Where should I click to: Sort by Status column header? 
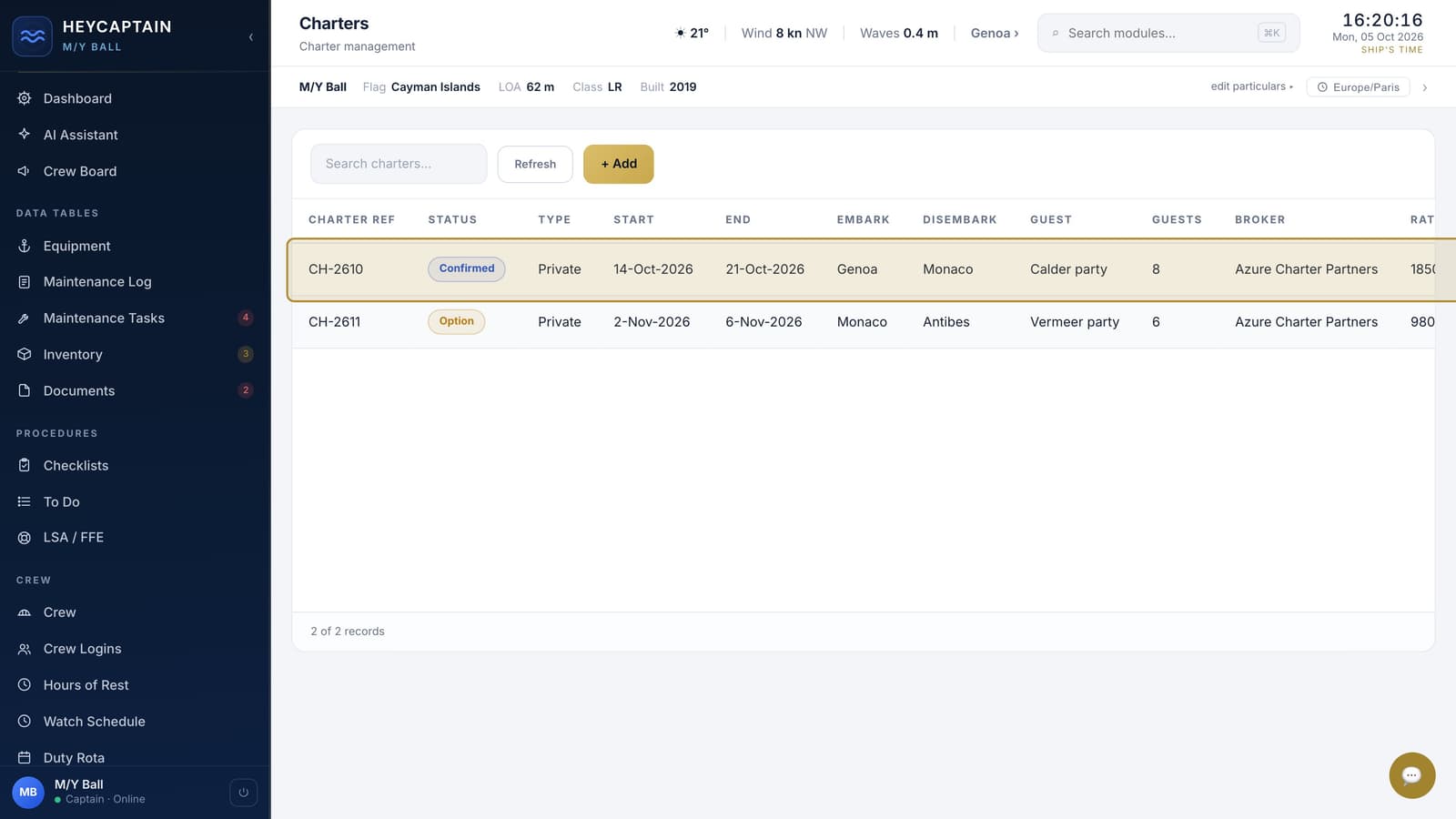pos(452,220)
